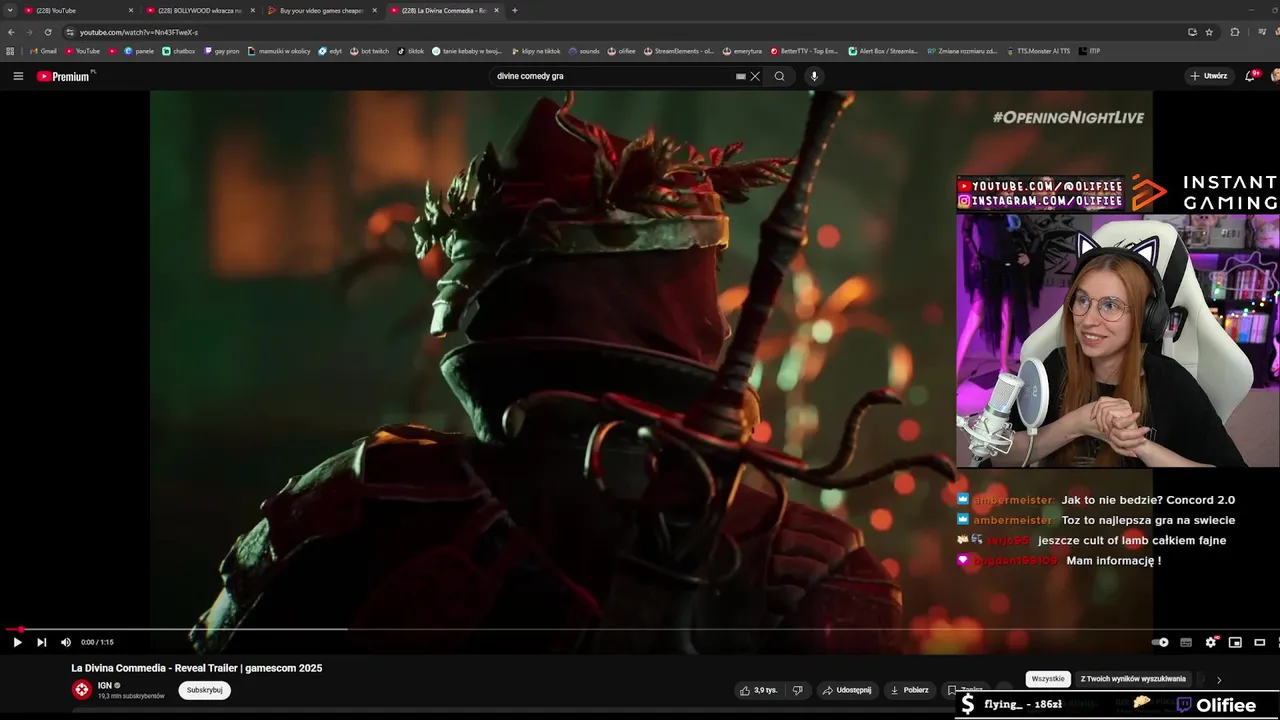Open the Utwórz create button
Viewport: 1280px width, 720px height.
1208,76
